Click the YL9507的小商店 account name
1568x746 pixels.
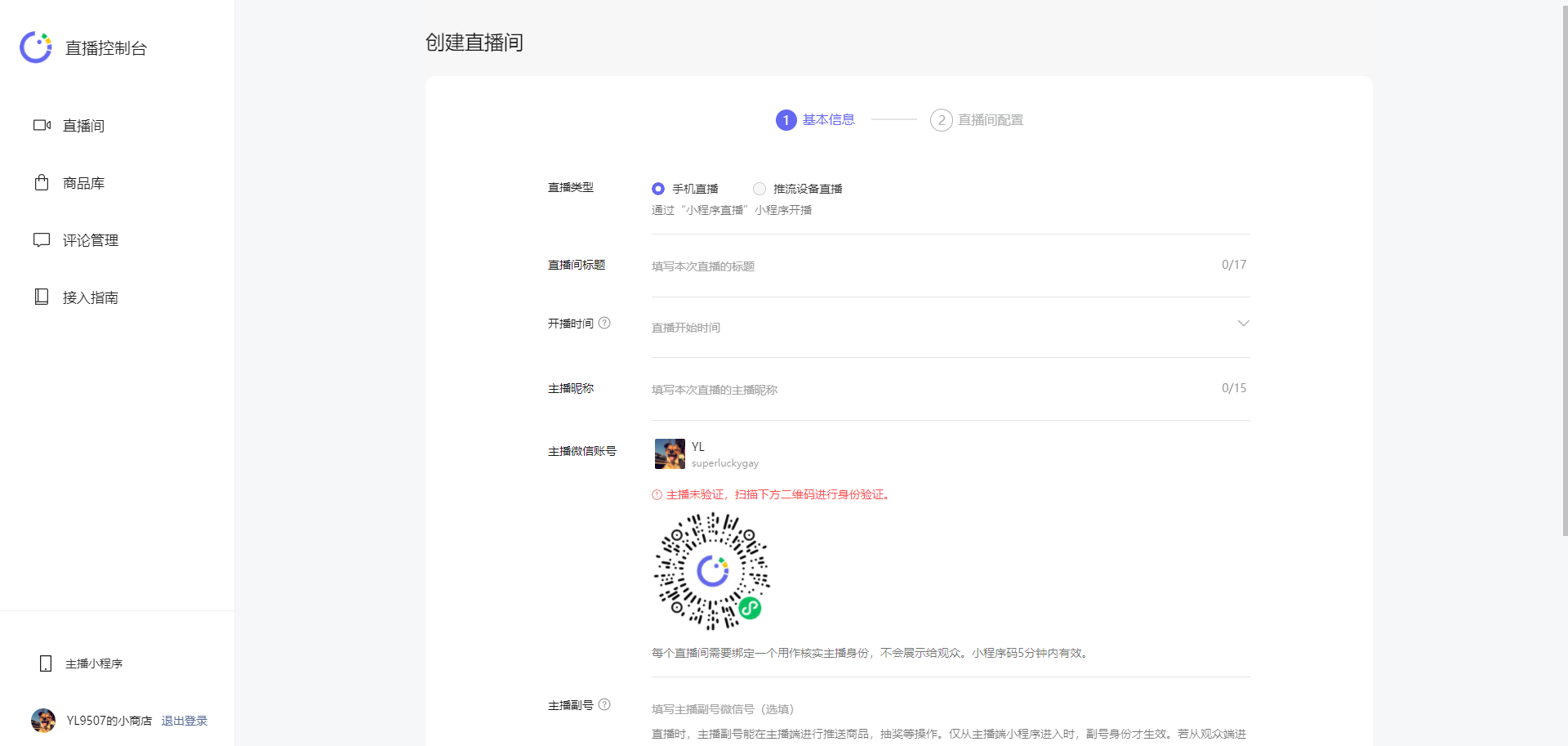click(x=109, y=721)
